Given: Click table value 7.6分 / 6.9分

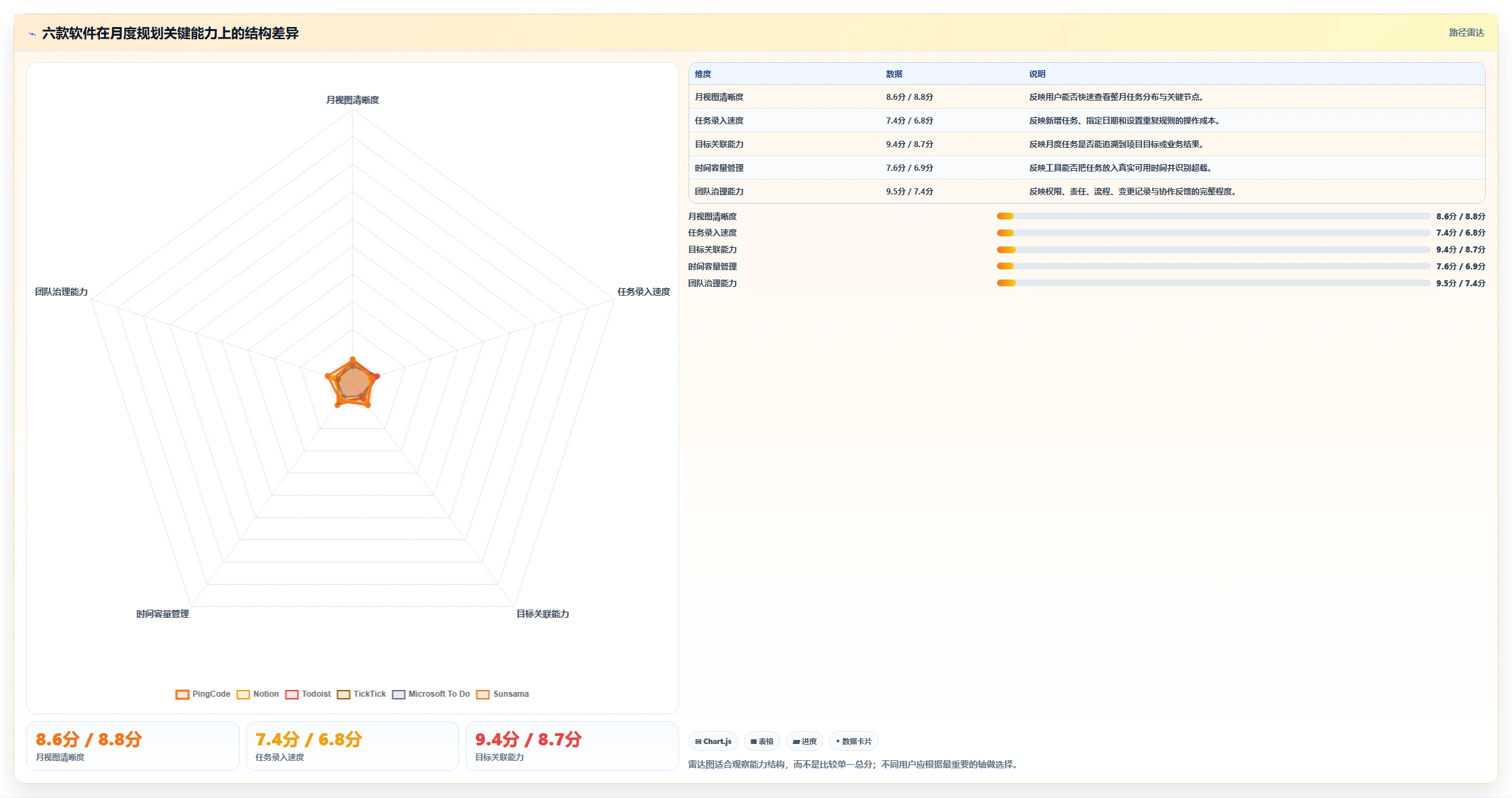Looking at the screenshot, I should click(910, 168).
